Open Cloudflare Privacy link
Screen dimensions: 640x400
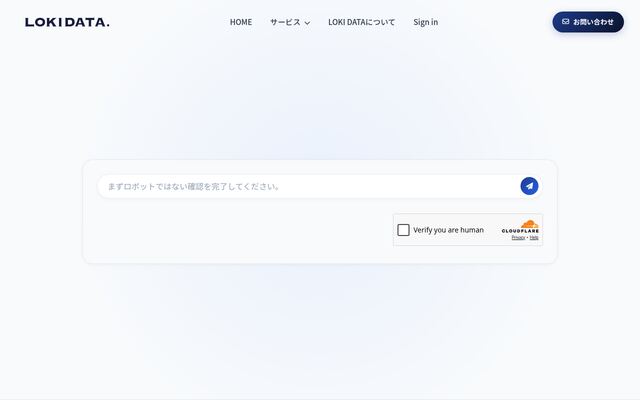click(518, 238)
